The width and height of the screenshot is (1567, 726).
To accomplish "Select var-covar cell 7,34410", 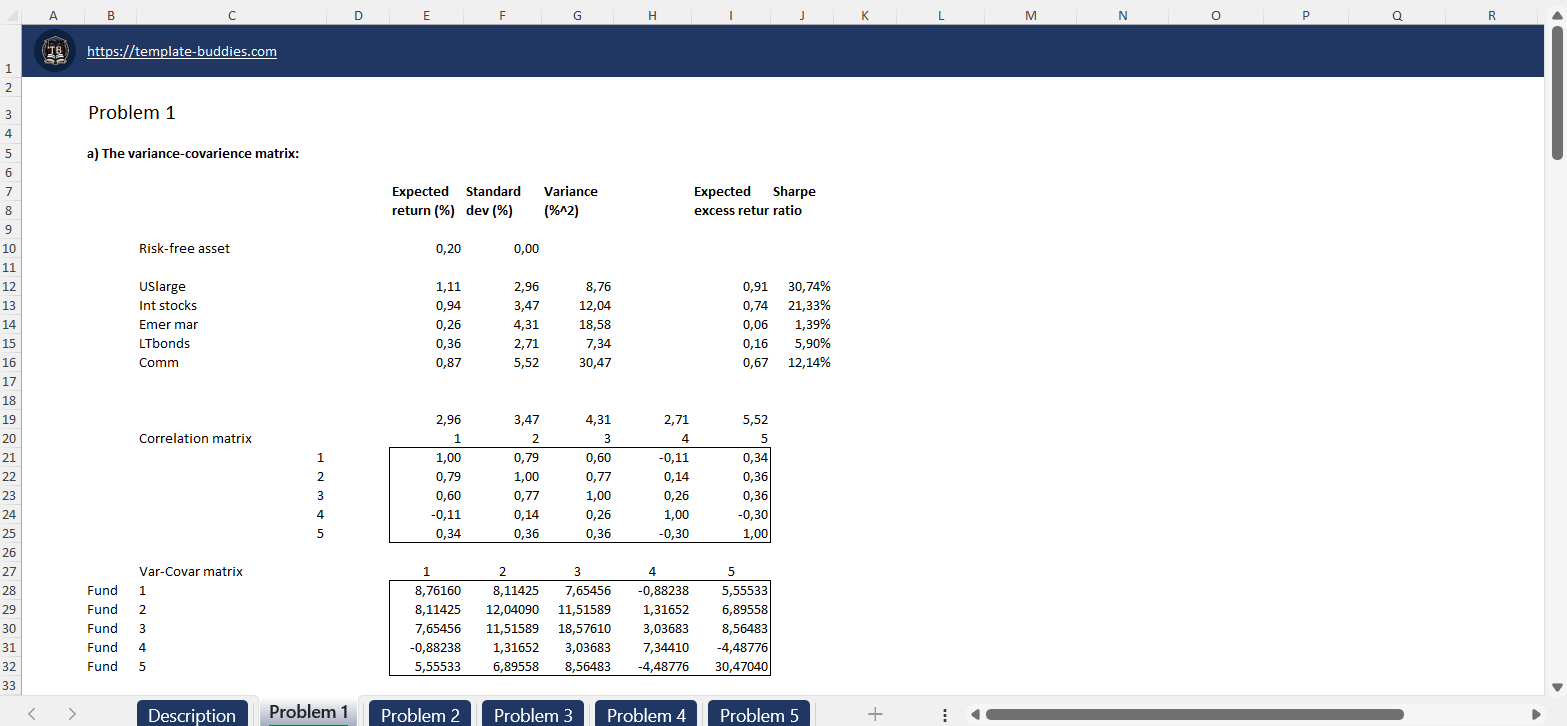I will click(665, 648).
